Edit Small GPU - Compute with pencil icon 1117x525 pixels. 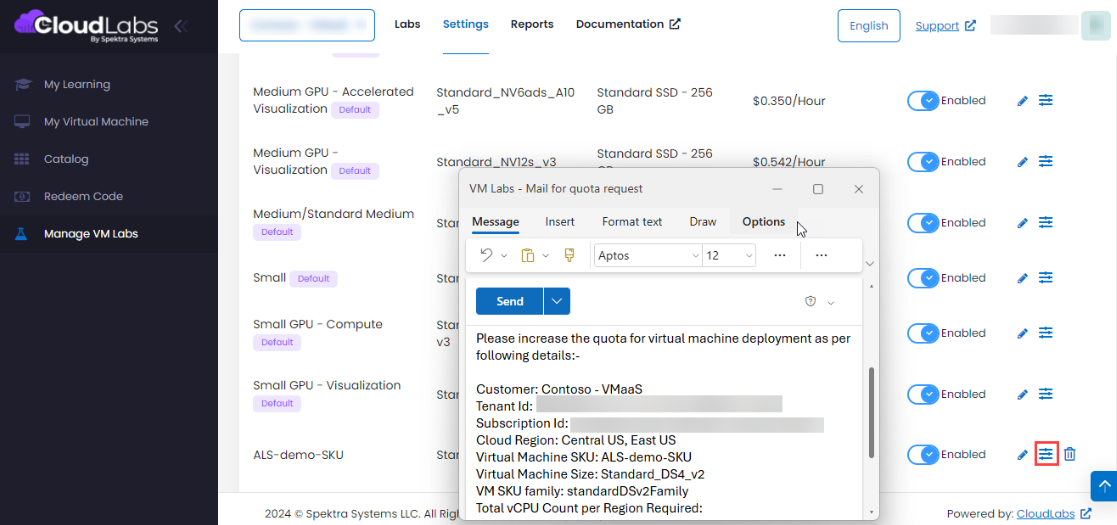pos(1022,333)
